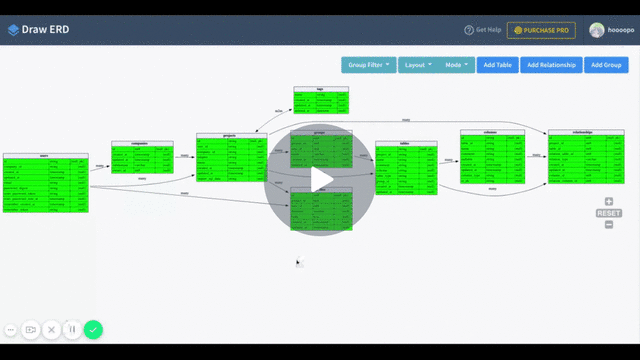
Task: Click the hoooopo user avatar
Action: (x=597, y=30)
